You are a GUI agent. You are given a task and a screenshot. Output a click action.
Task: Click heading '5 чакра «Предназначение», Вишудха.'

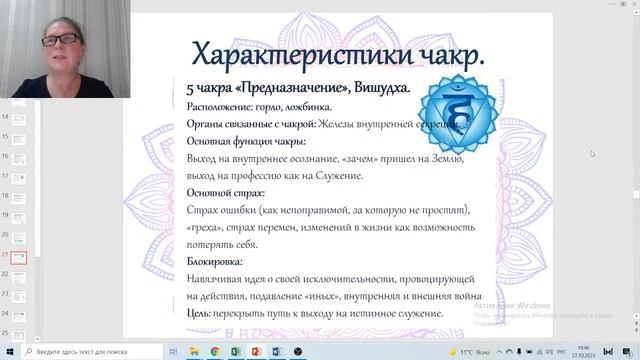[x=298, y=87]
